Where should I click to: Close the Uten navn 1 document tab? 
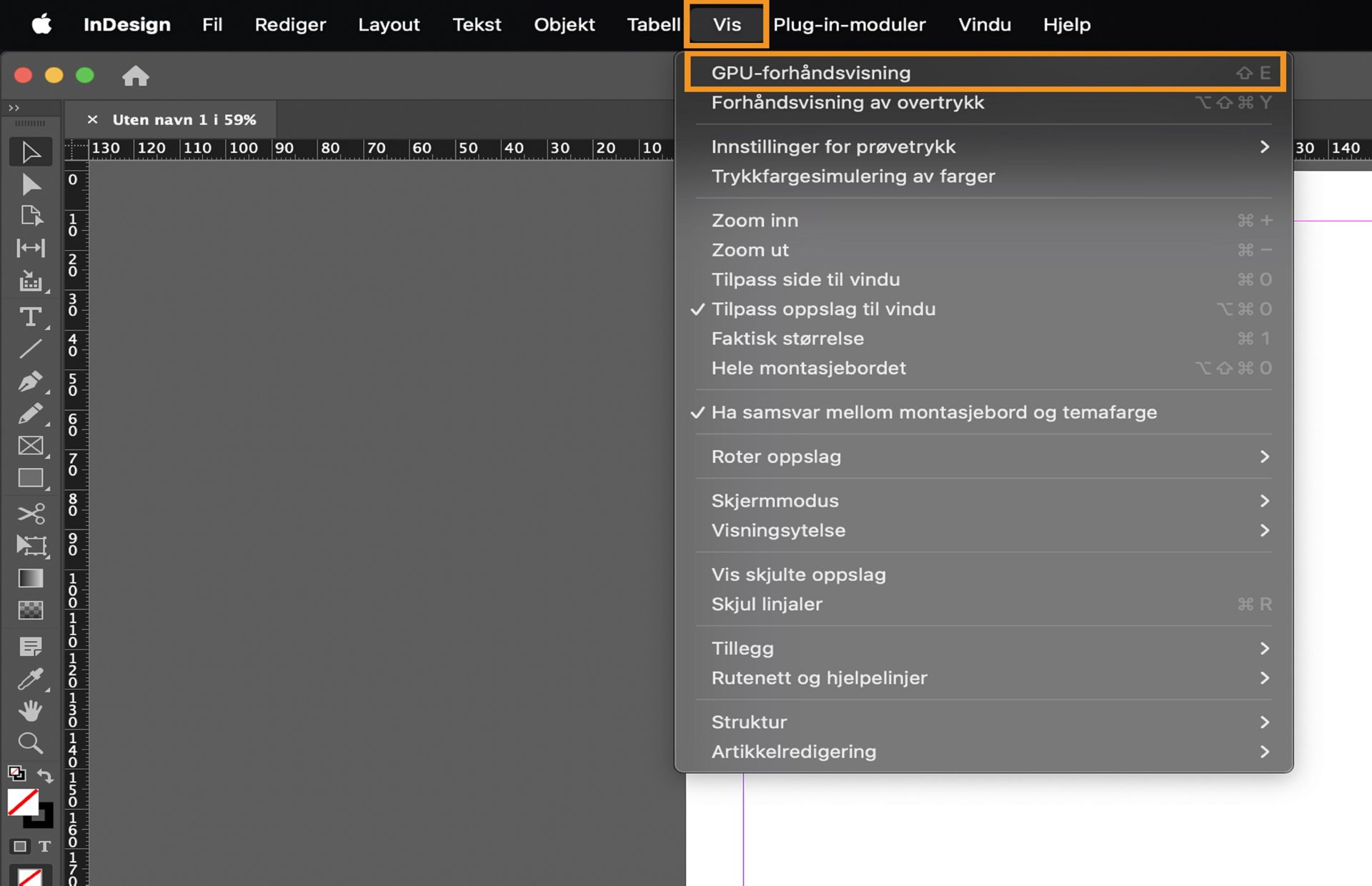coord(92,119)
